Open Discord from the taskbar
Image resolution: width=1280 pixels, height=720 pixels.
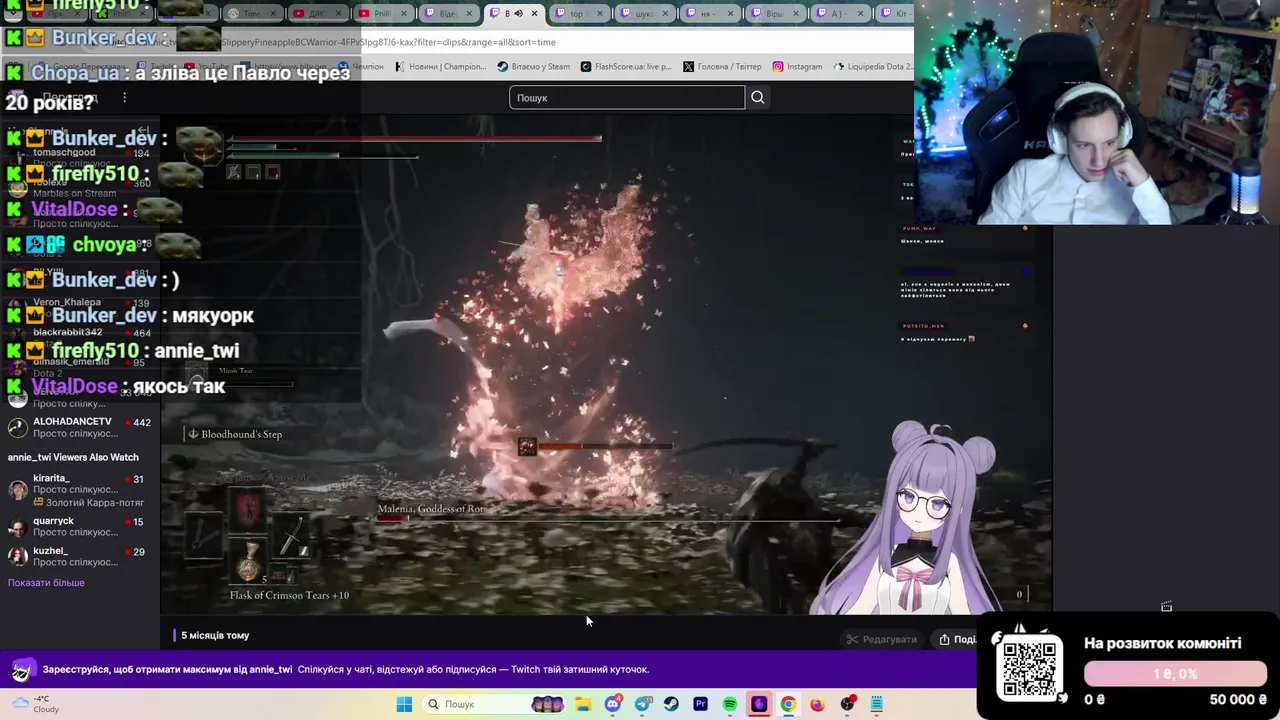point(613,704)
